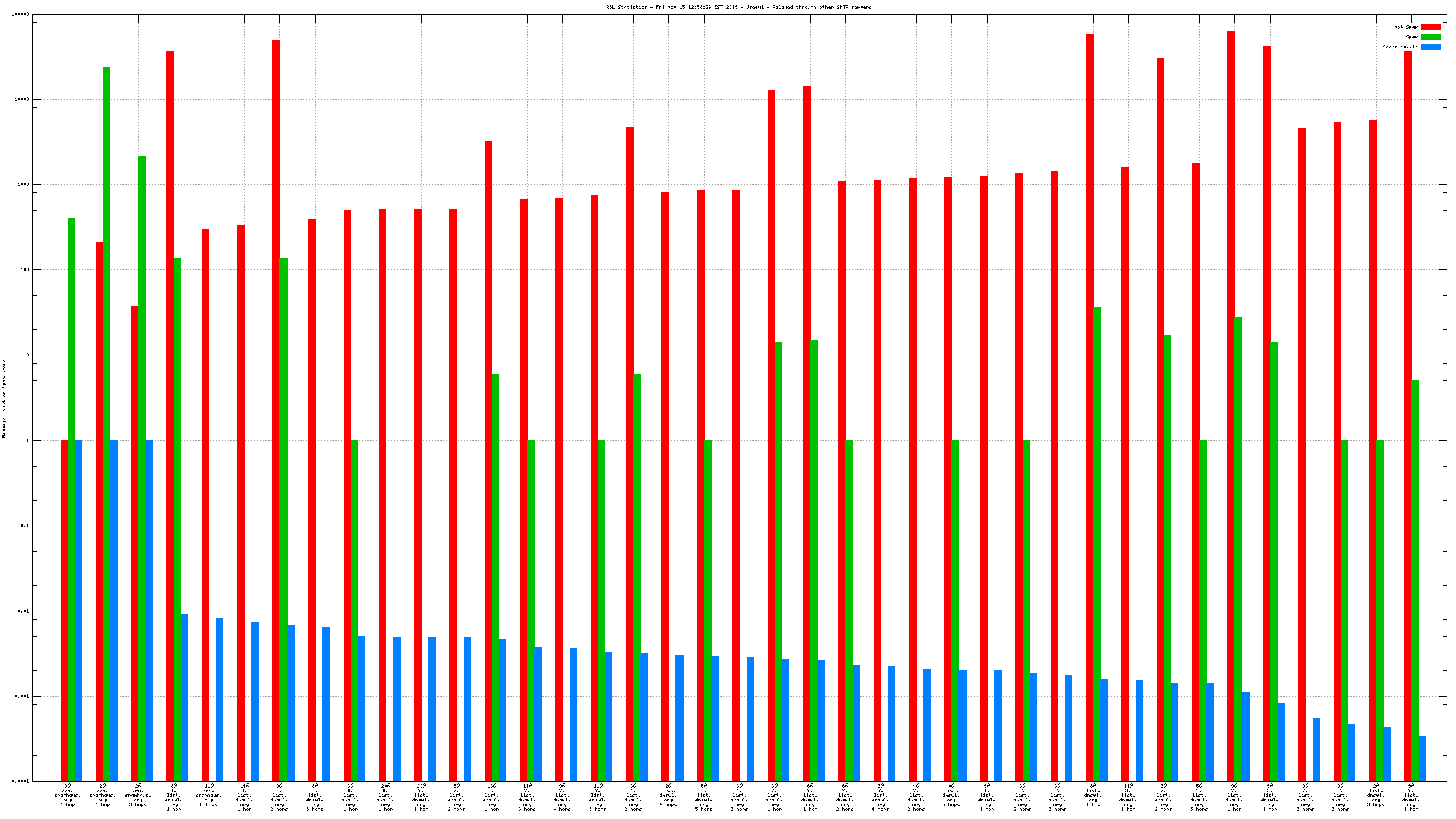Click the 0.1 tick label on y-axis
This screenshot has width=1456, height=819.
[24, 526]
